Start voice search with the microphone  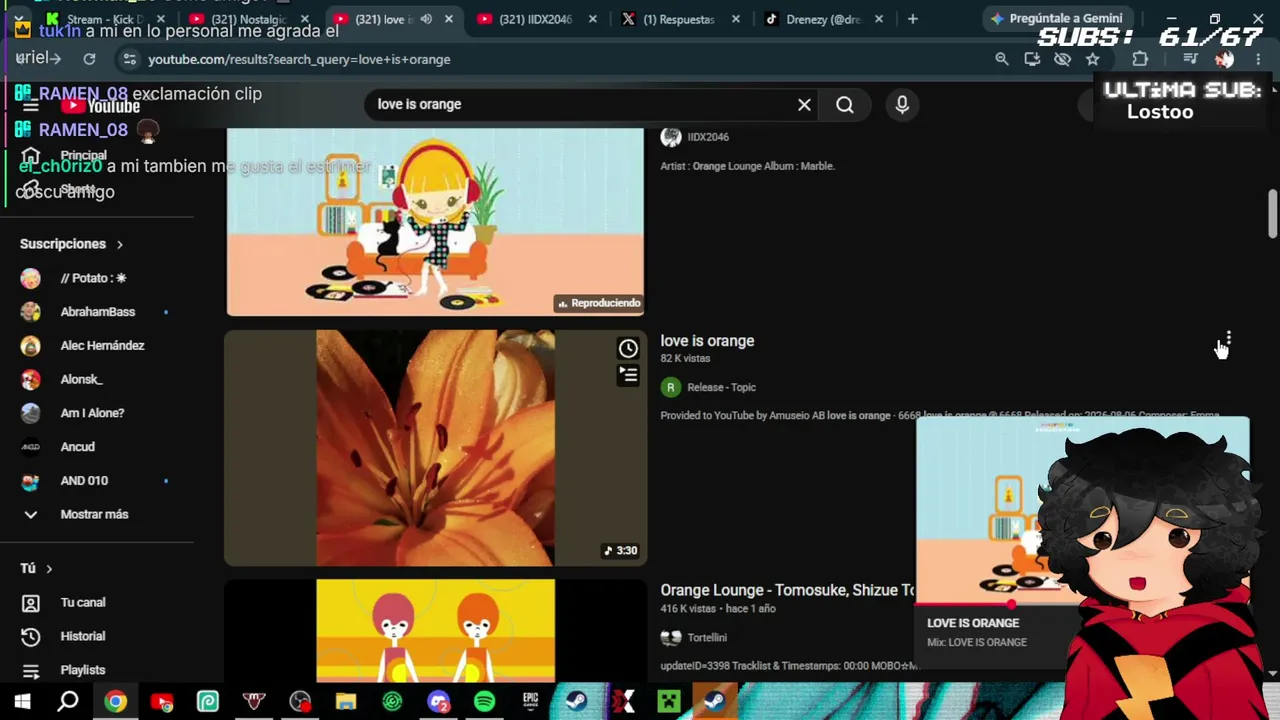pyautogui.click(x=902, y=105)
